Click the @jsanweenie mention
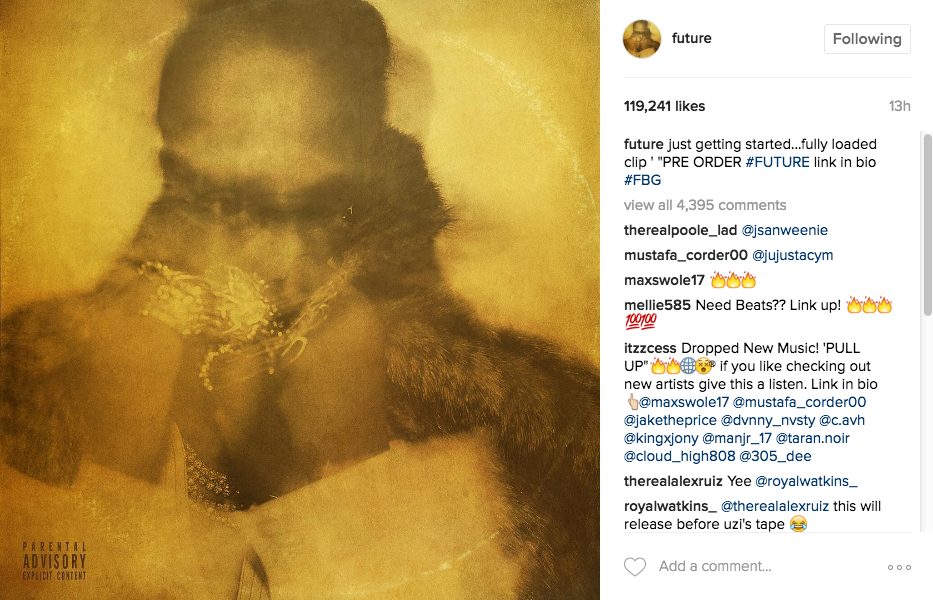The image size is (933, 600). pos(784,230)
